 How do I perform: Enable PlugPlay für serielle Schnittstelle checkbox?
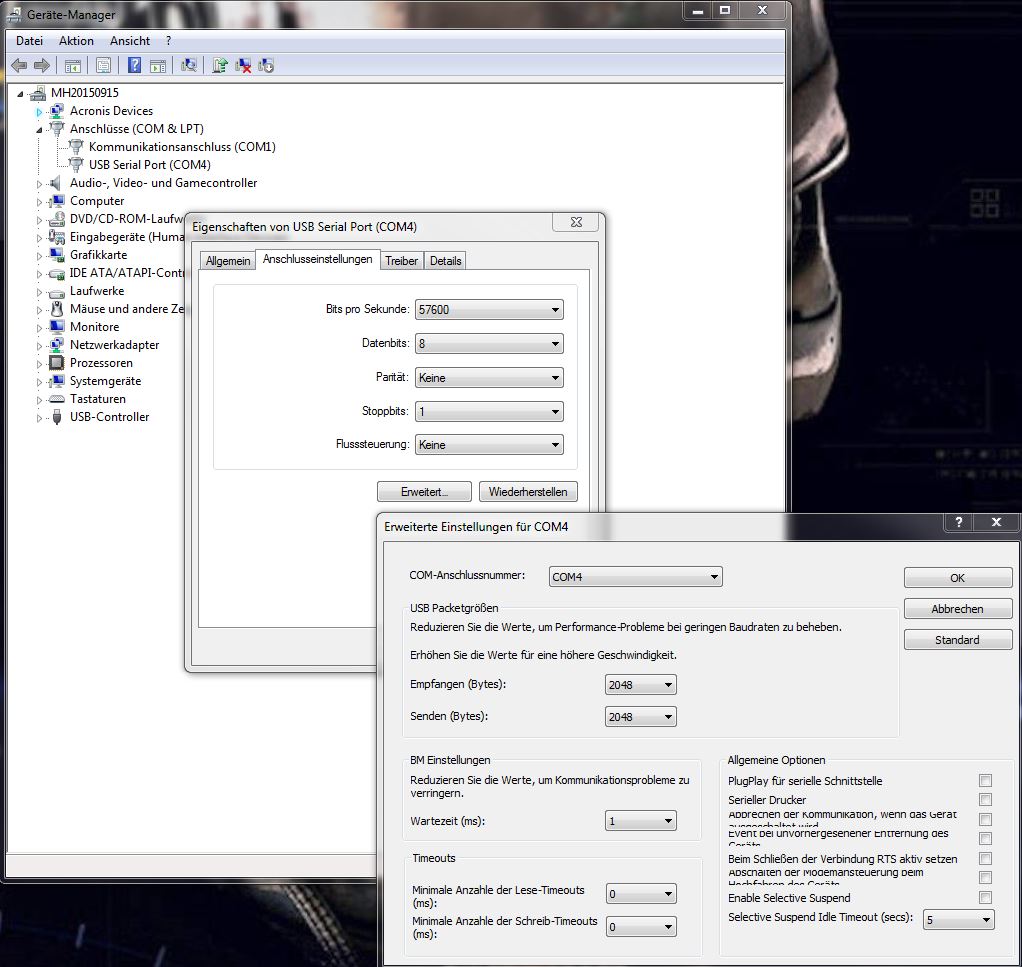[x=985, y=780]
